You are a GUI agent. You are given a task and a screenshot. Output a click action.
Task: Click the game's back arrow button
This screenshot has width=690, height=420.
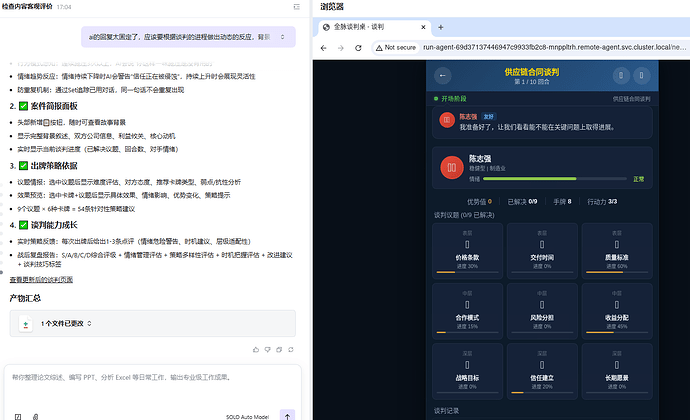[x=443, y=75]
